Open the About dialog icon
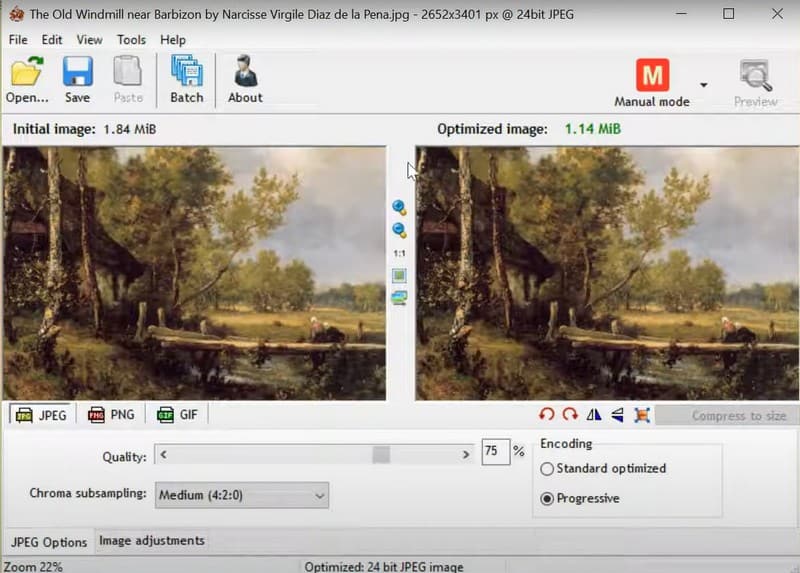This screenshot has width=800, height=573. 244,80
